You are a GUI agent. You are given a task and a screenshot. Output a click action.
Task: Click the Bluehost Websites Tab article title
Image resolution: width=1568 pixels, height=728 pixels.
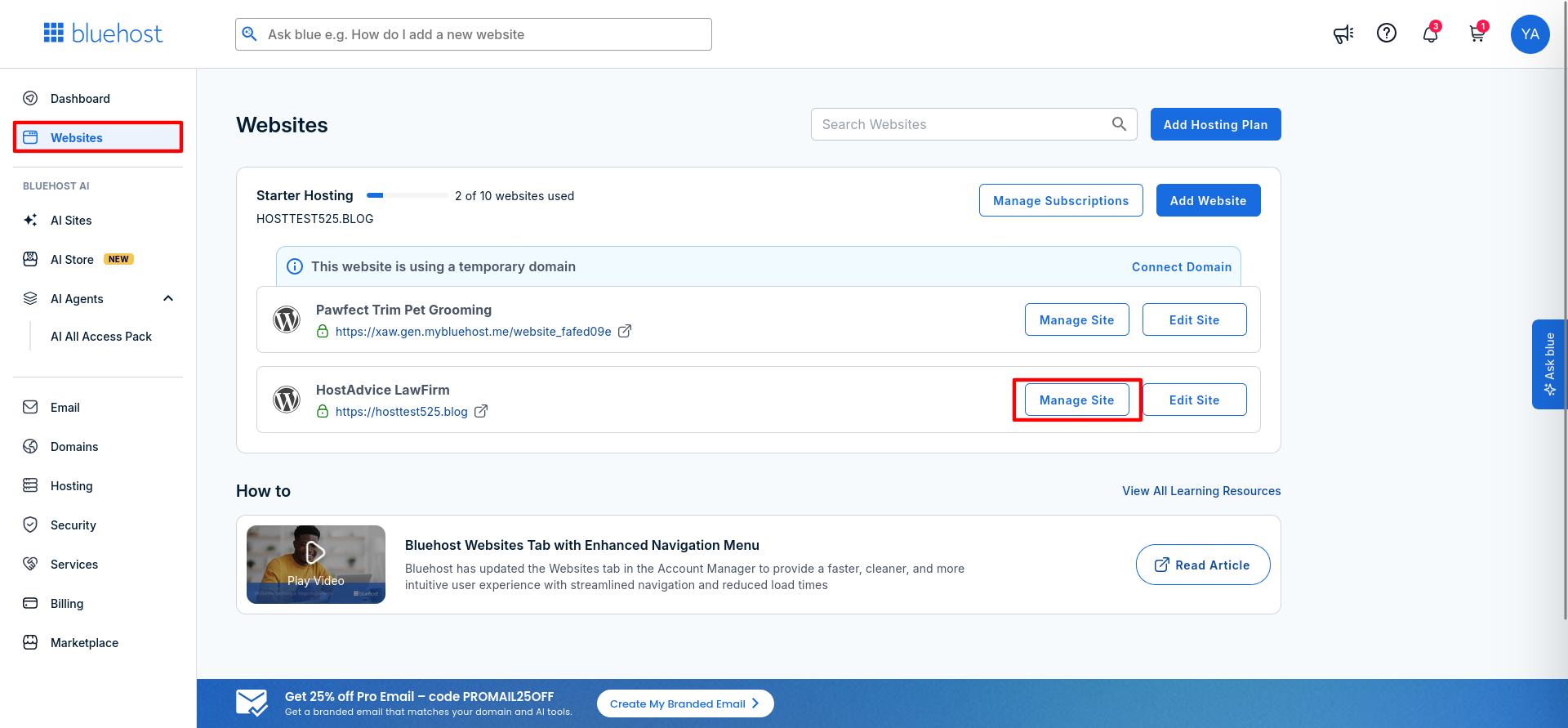click(581, 545)
